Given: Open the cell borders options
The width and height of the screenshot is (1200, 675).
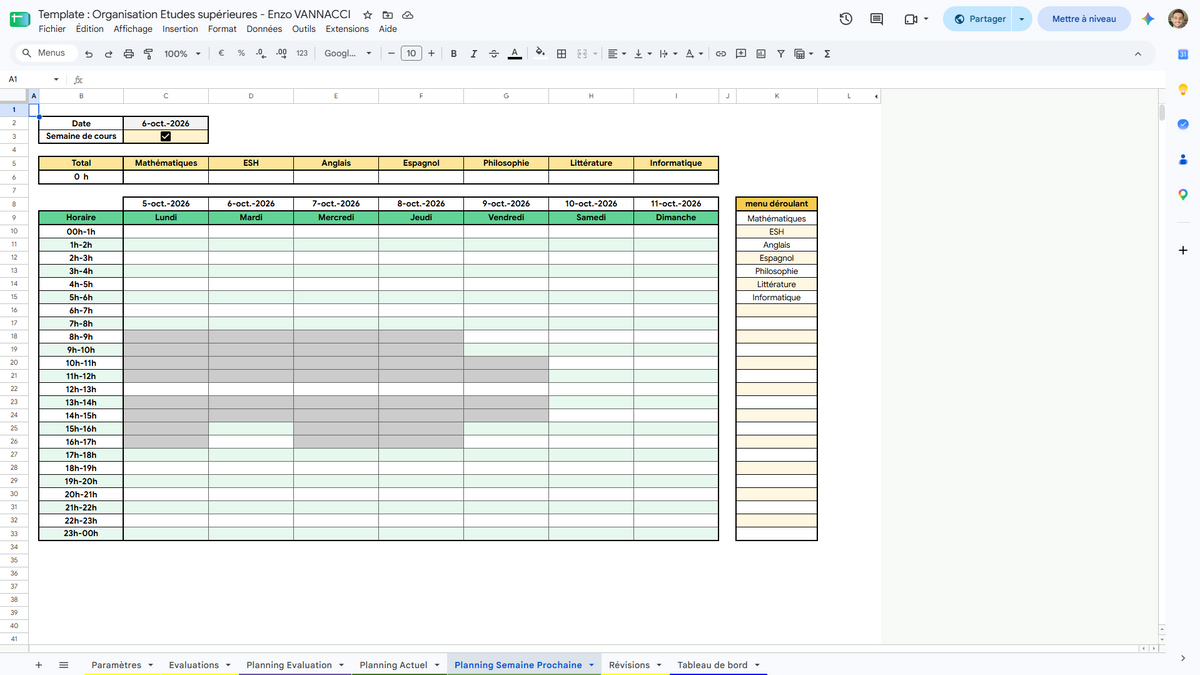Looking at the screenshot, I should pos(561,54).
